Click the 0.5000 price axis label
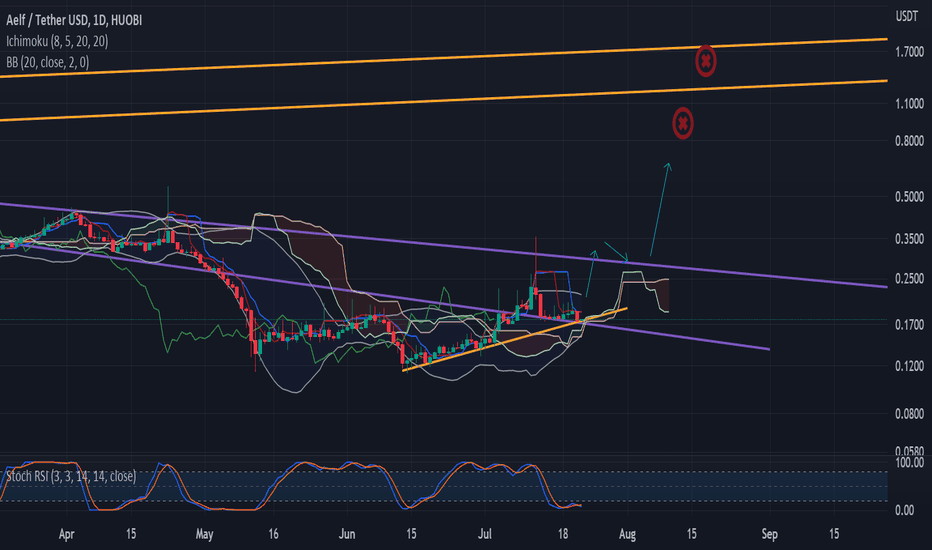The image size is (932, 550). click(909, 197)
